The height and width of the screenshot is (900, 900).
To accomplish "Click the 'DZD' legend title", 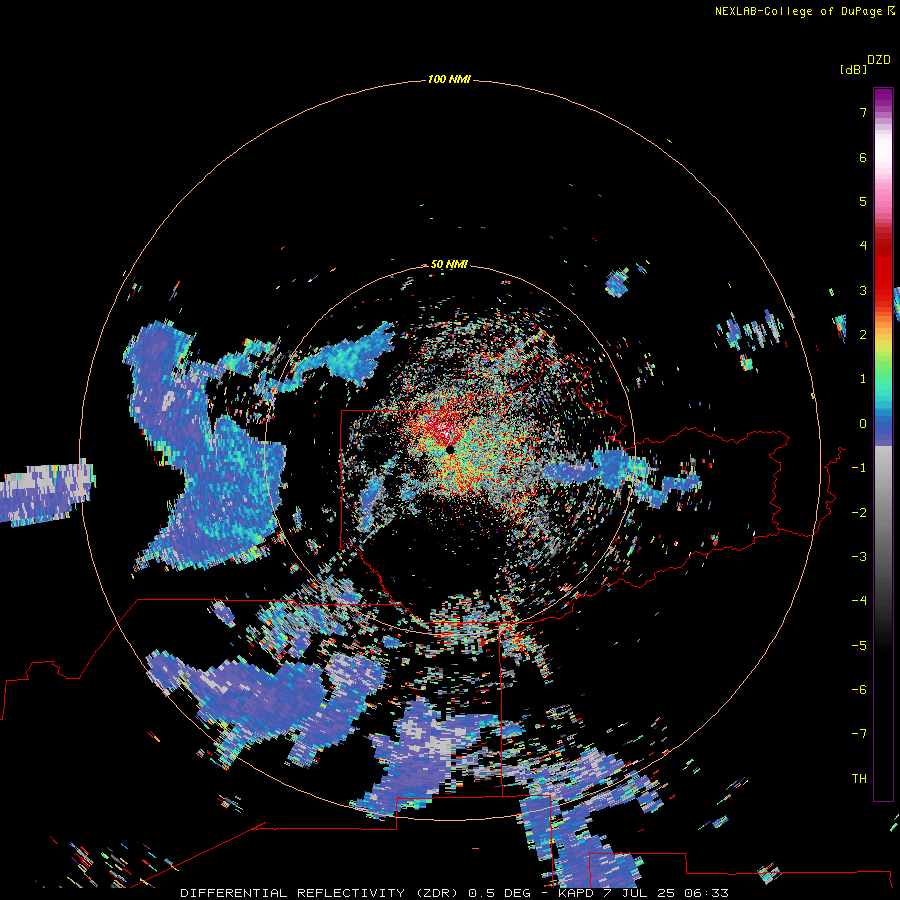I will [879, 60].
